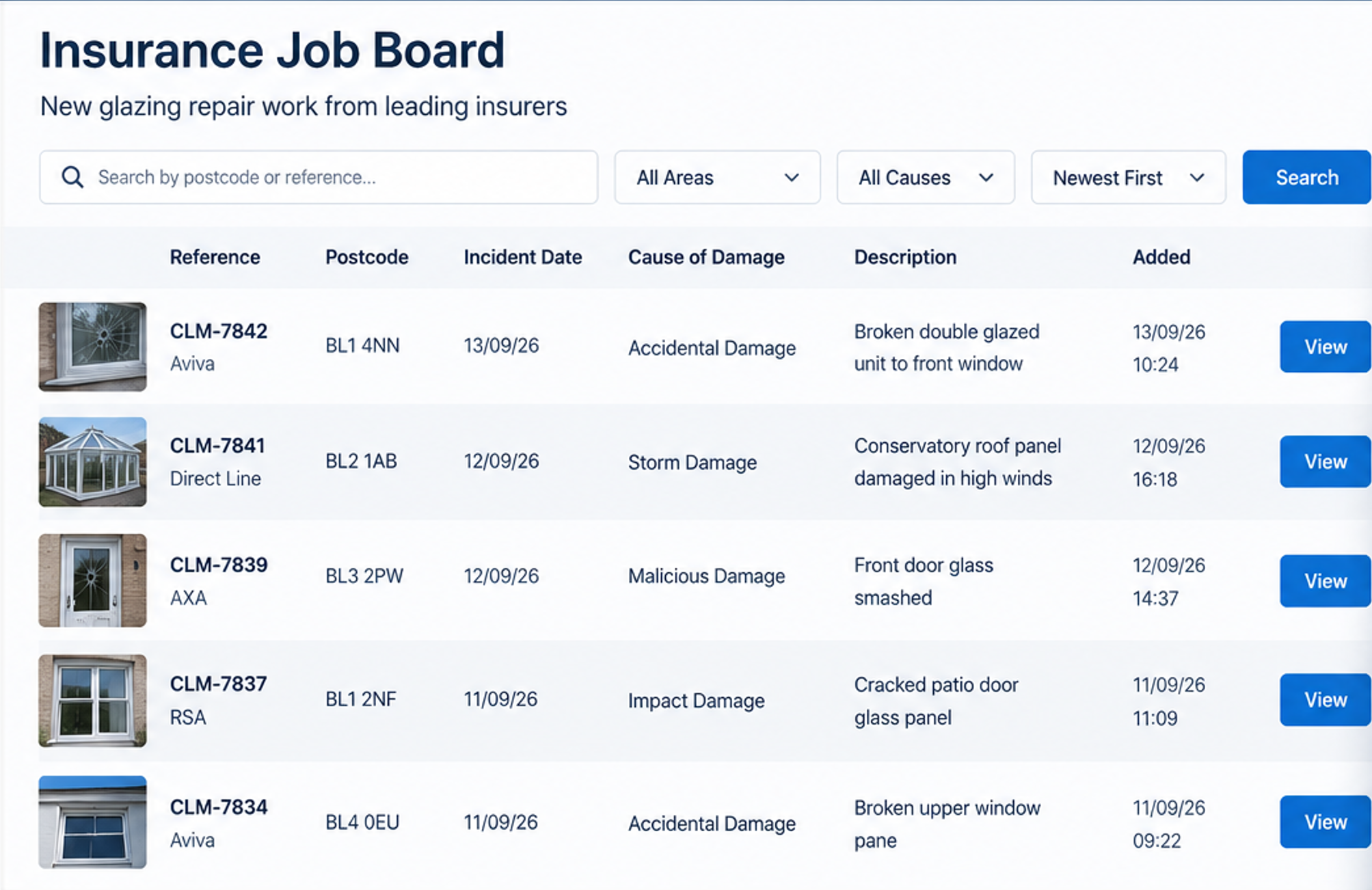The width and height of the screenshot is (1372, 890).
Task: Click the Incident Date column header
Action: pos(523,257)
